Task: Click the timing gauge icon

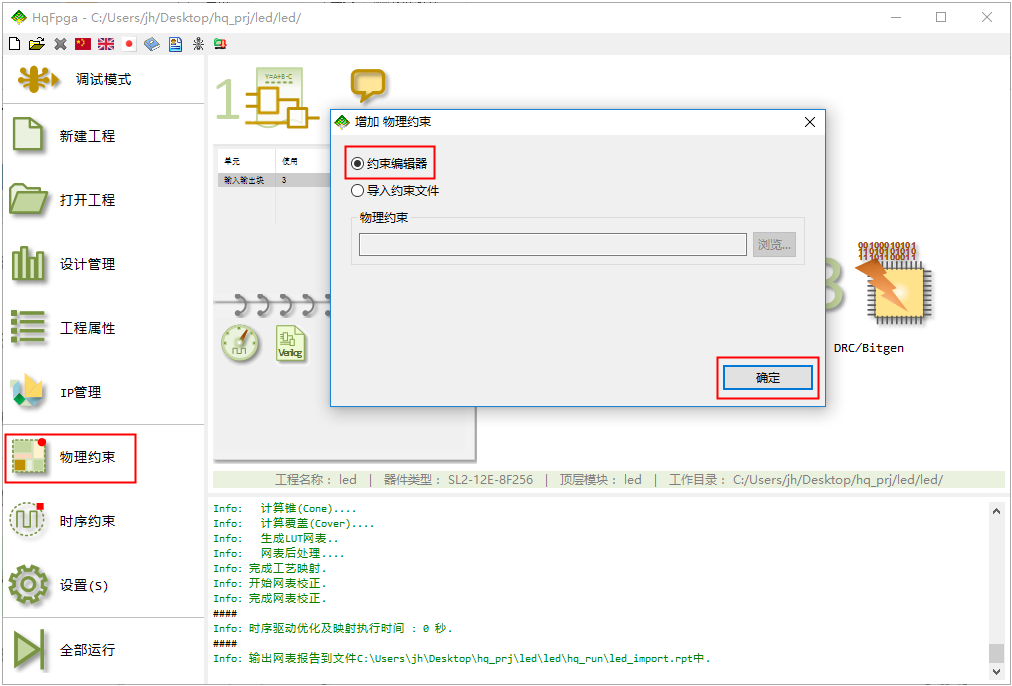Action: tap(240, 343)
